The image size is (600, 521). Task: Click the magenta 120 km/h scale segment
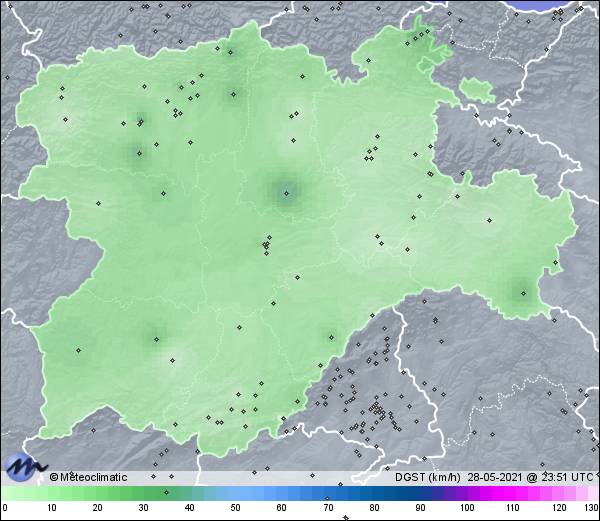558,494
